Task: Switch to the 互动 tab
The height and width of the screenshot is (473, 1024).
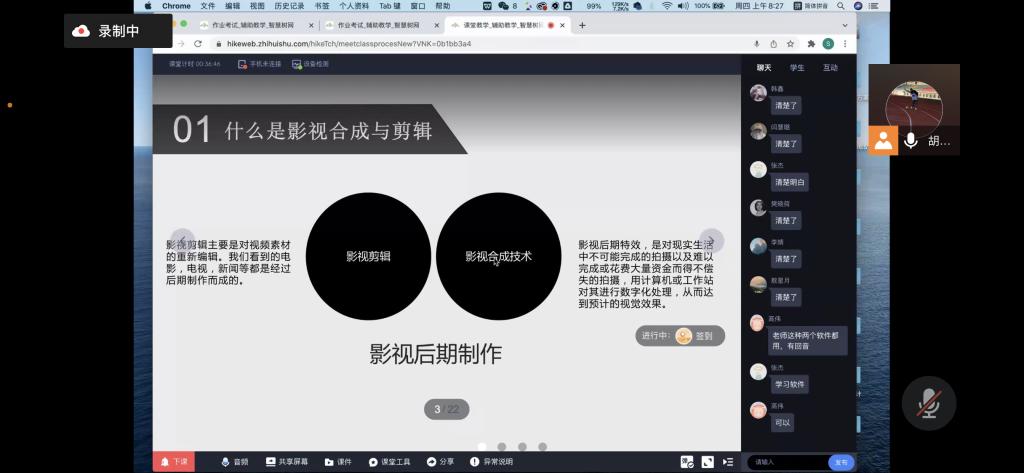Action: [830, 68]
